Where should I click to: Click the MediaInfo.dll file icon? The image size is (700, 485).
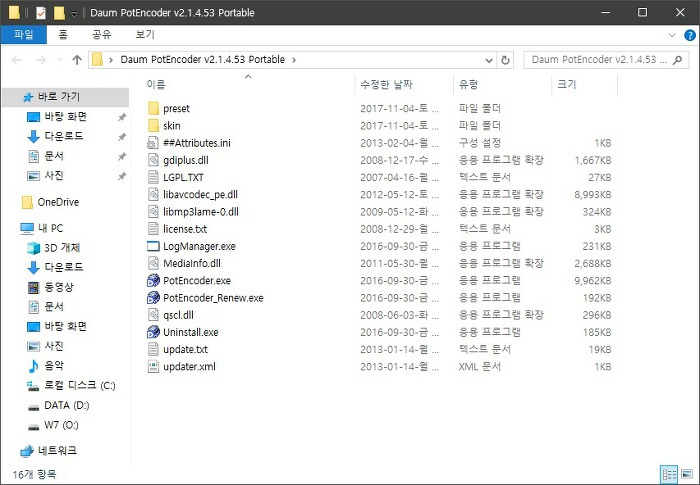[x=153, y=263]
